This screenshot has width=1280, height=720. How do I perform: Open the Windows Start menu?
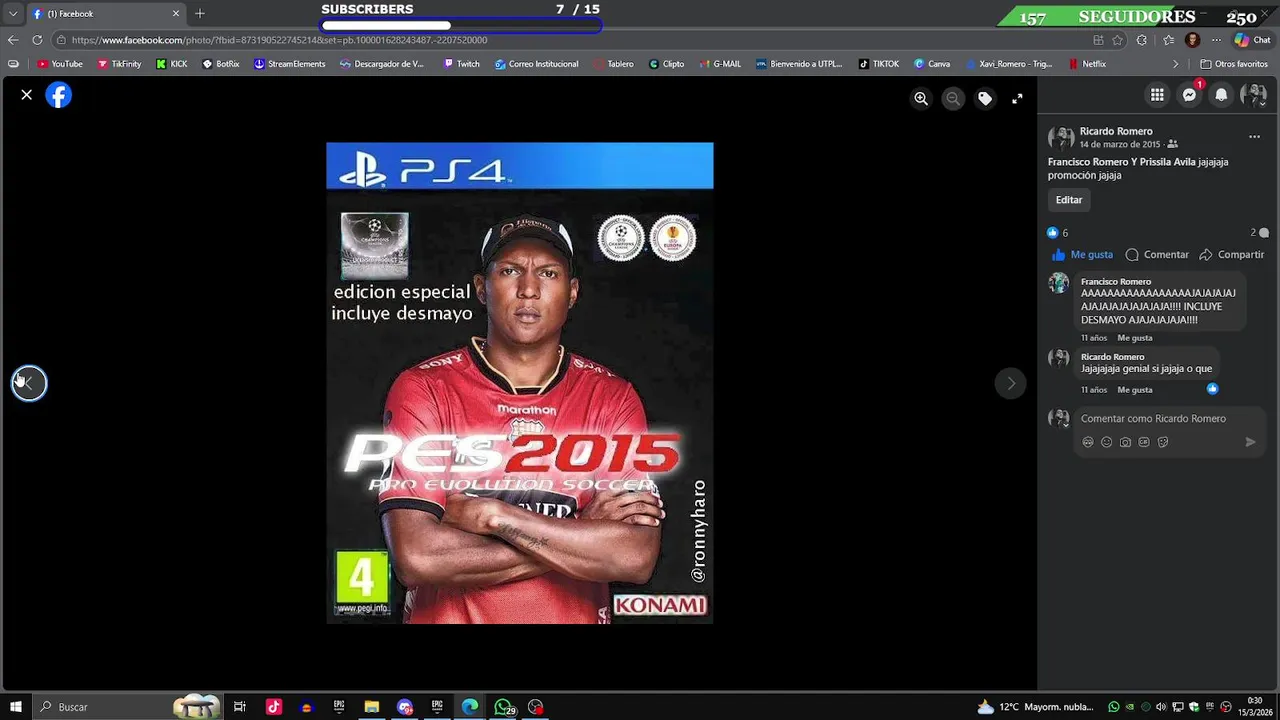[x=16, y=707]
